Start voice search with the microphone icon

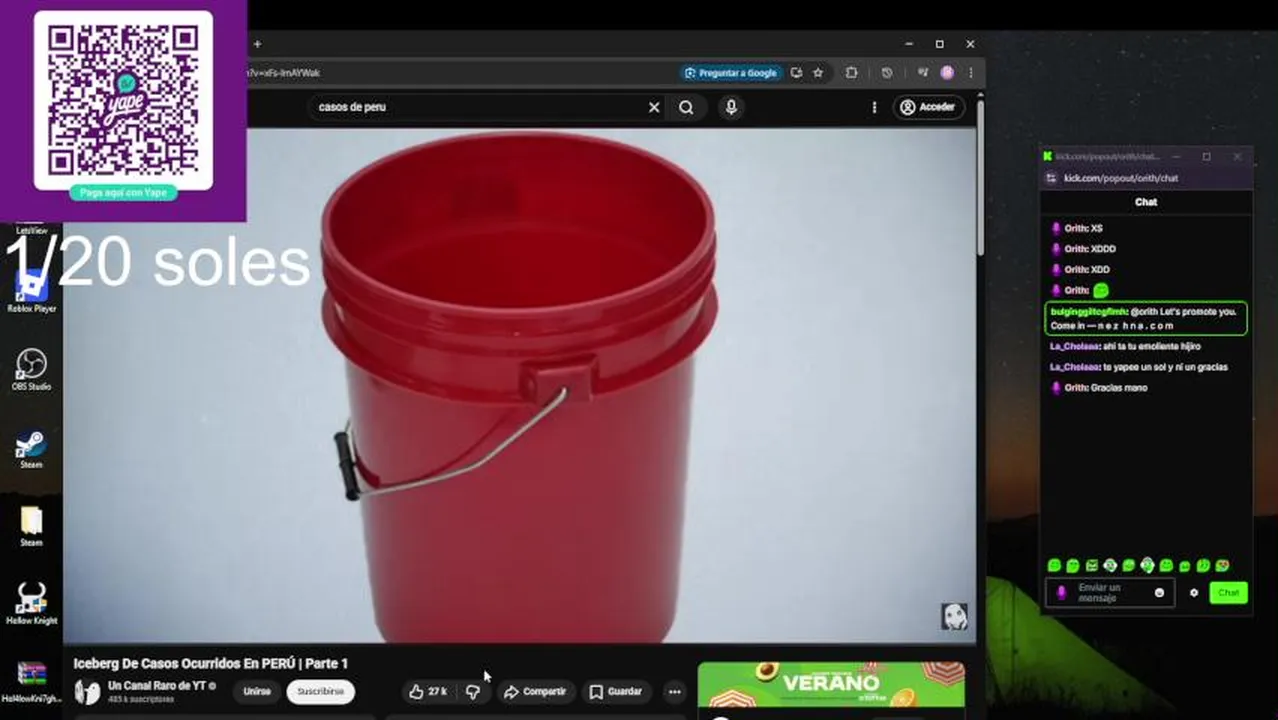click(x=731, y=107)
